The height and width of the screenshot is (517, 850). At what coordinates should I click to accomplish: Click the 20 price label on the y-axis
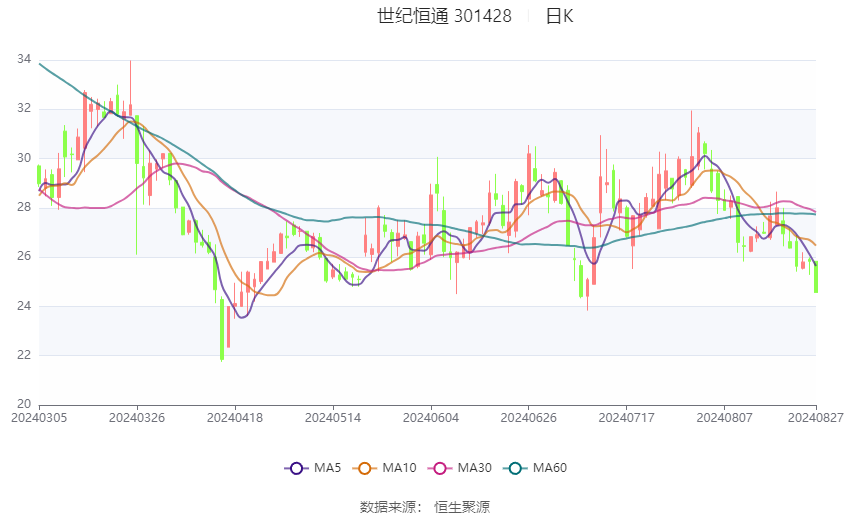[x=24, y=404]
